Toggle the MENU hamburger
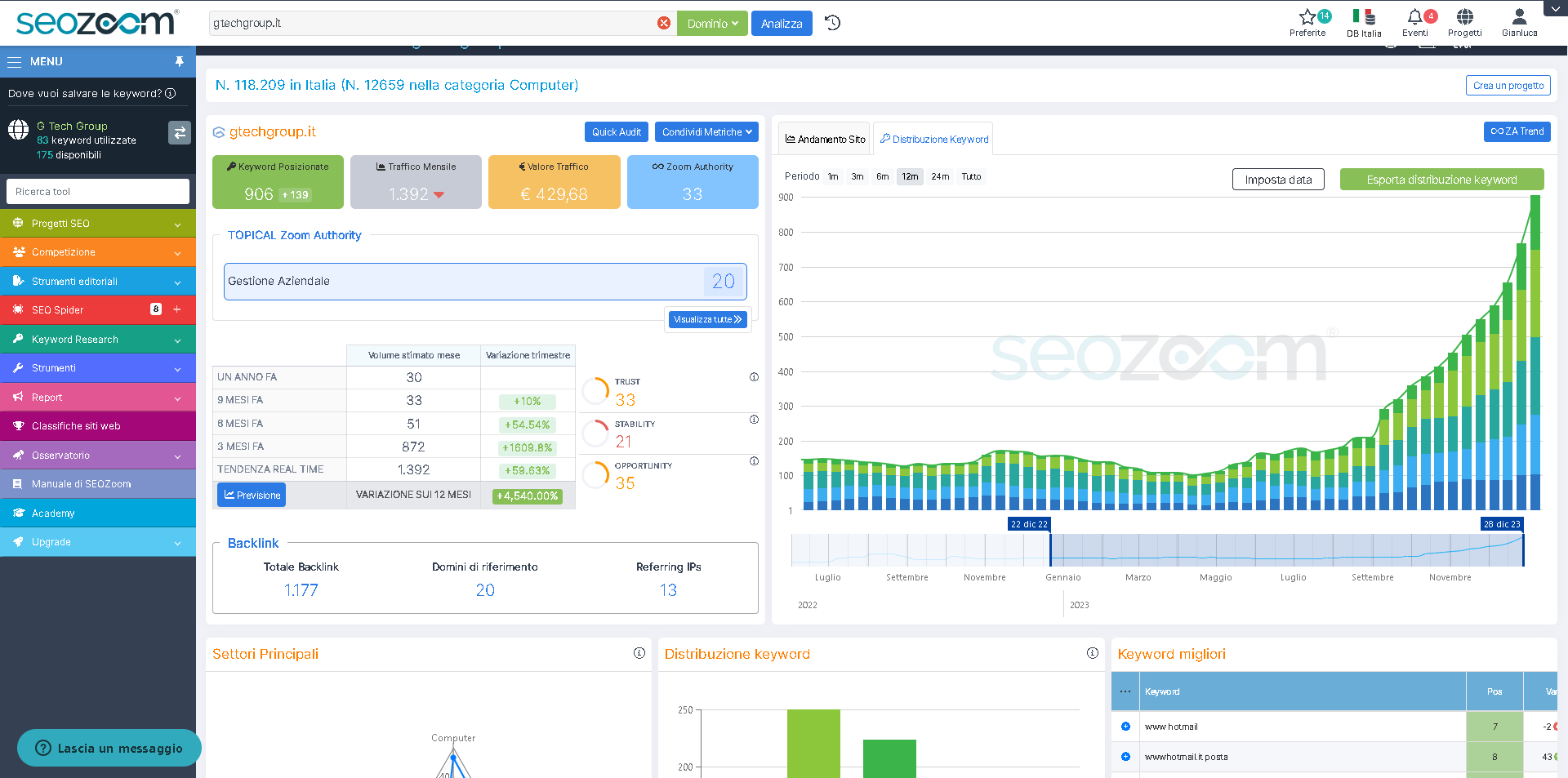Image resolution: width=1568 pixels, height=778 pixels. point(14,61)
